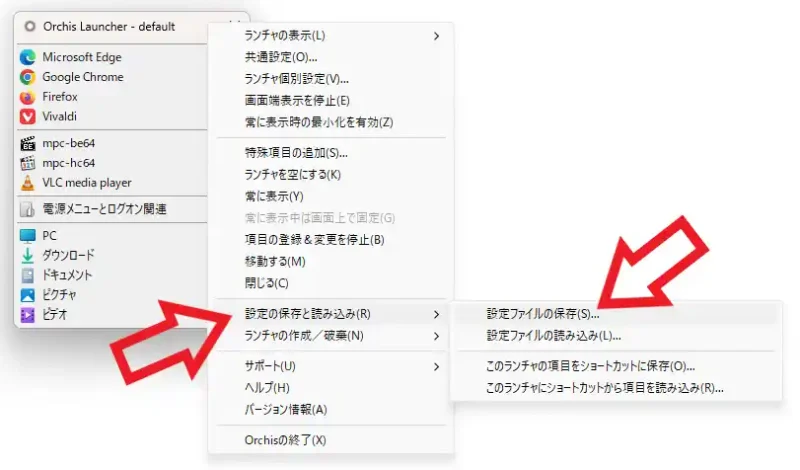Screen dimensions: 800x470
Task: Expand ランチャの作成／破棄(N) submenu arrow
Action: pos(436,336)
